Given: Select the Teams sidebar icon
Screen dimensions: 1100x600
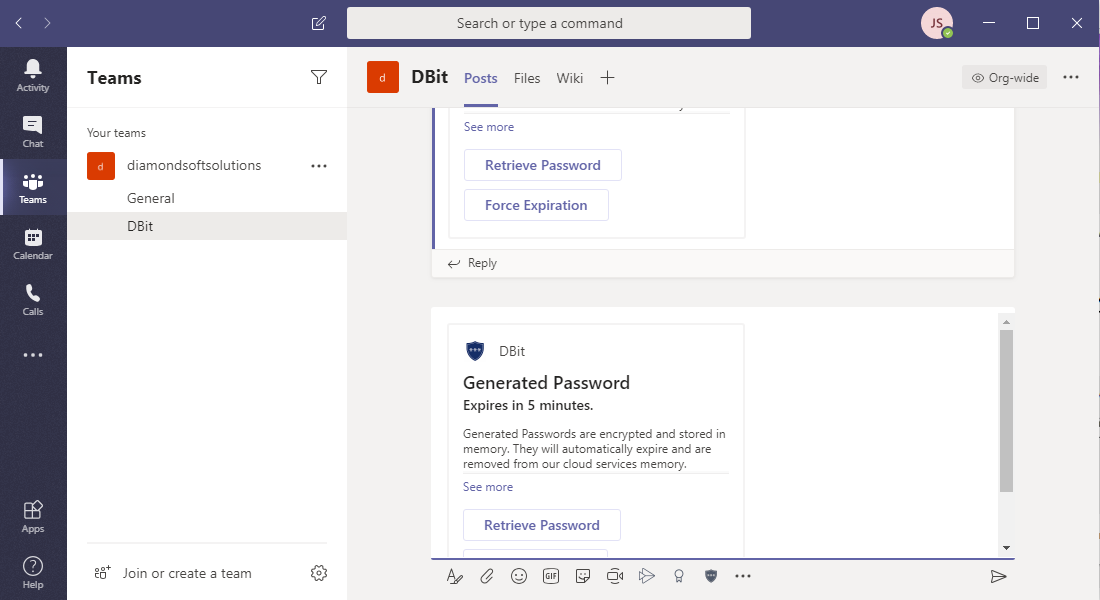Looking at the screenshot, I should [x=33, y=187].
